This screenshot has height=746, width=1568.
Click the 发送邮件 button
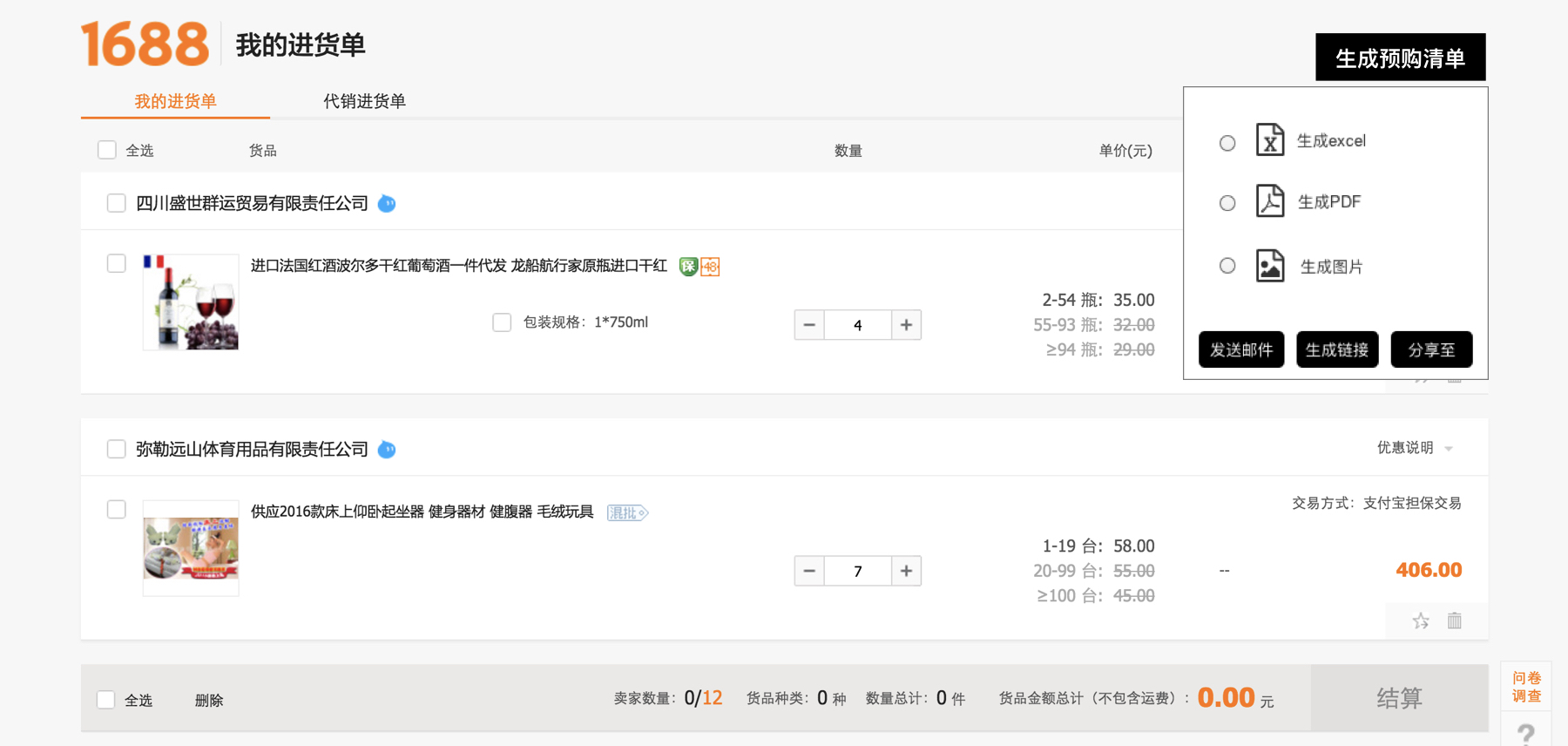click(1240, 349)
